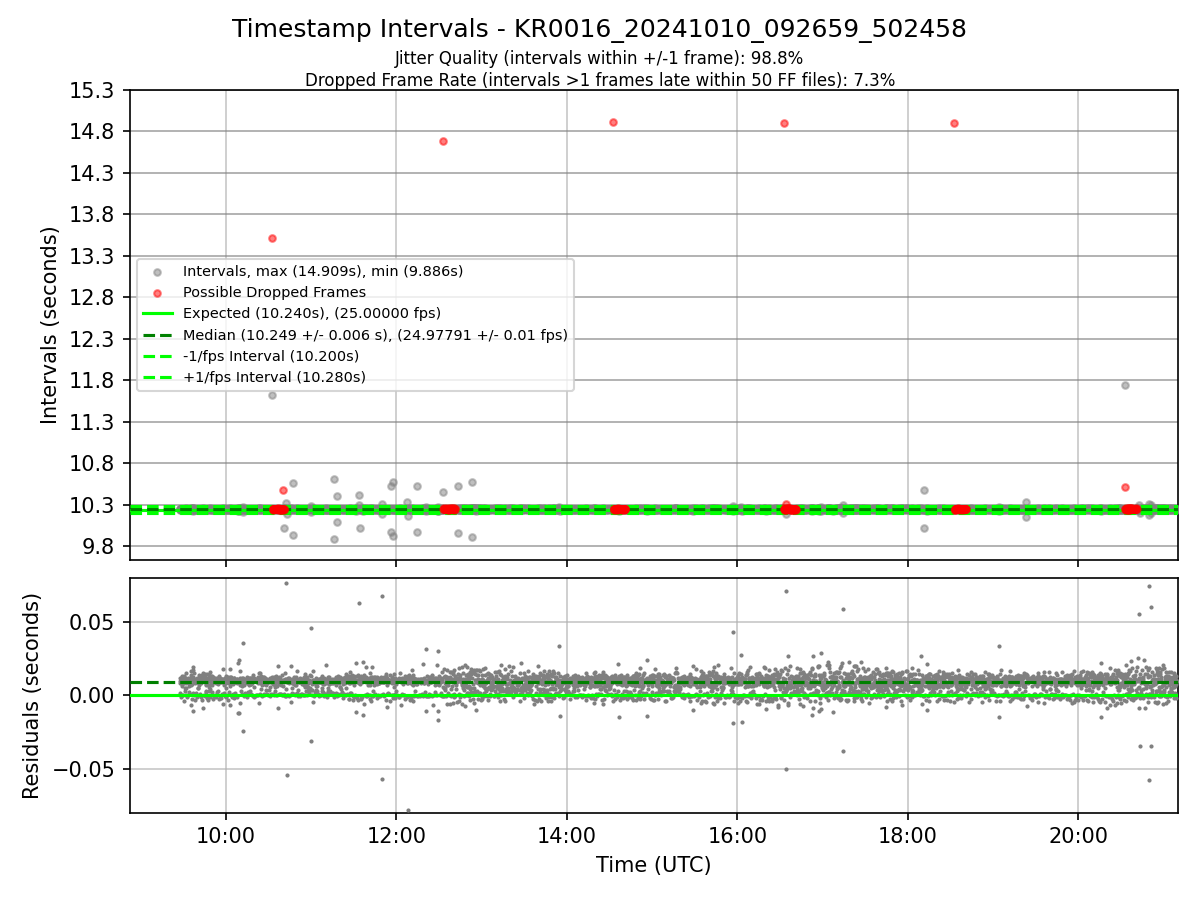Click the gray interval point near 10:30 at 11.6 seconds
The width and height of the screenshot is (1200, 900).
tap(272, 395)
